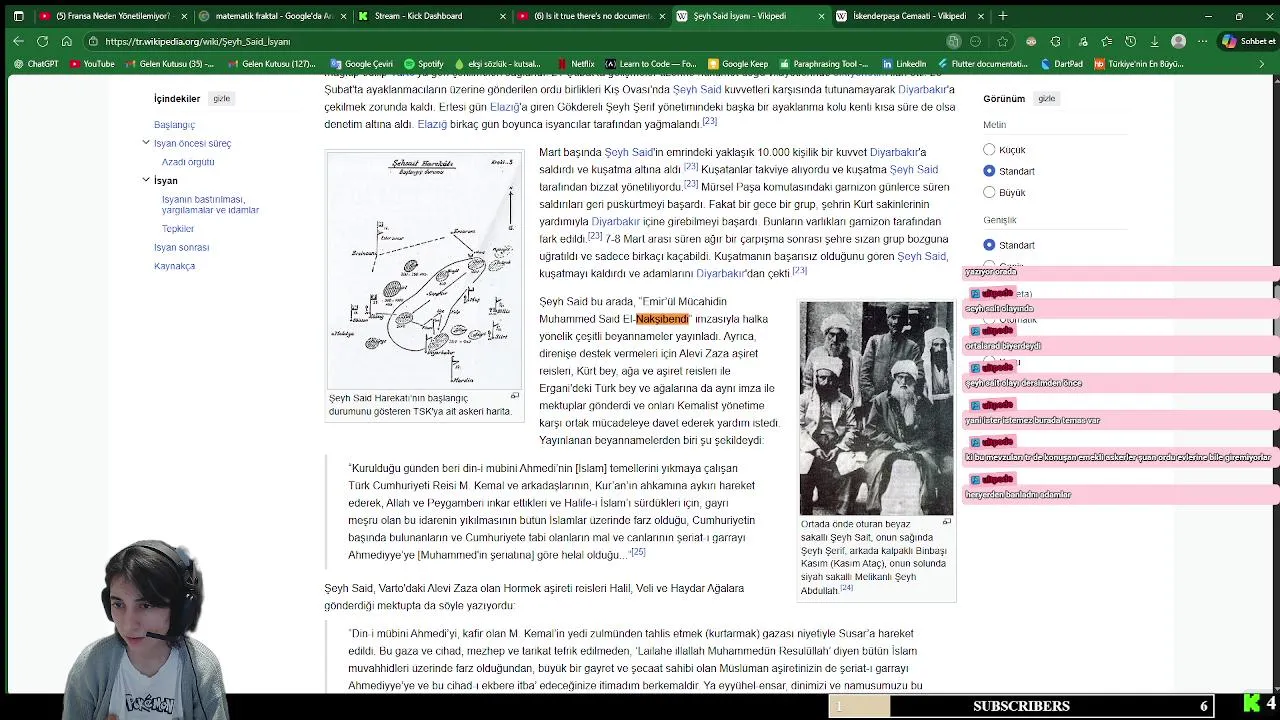Close the Şeyh Said İsyanı tab
The image size is (1280, 720).
click(822, 16)
